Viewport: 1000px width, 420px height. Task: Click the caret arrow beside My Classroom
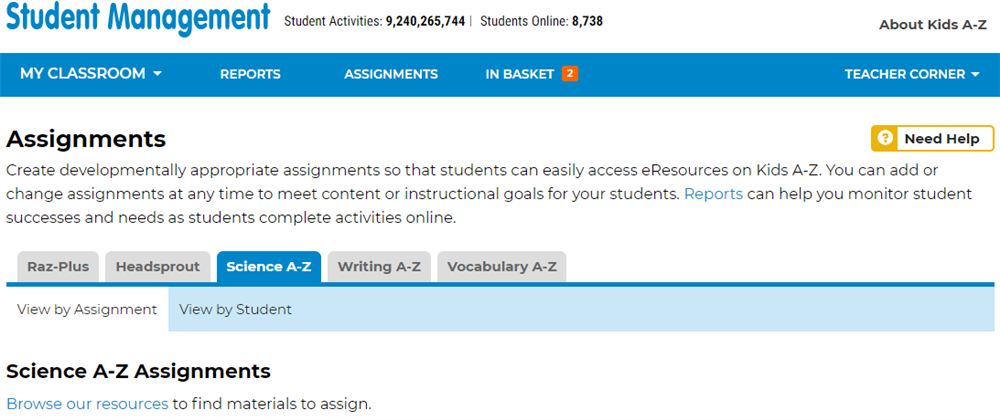(157, 74)
